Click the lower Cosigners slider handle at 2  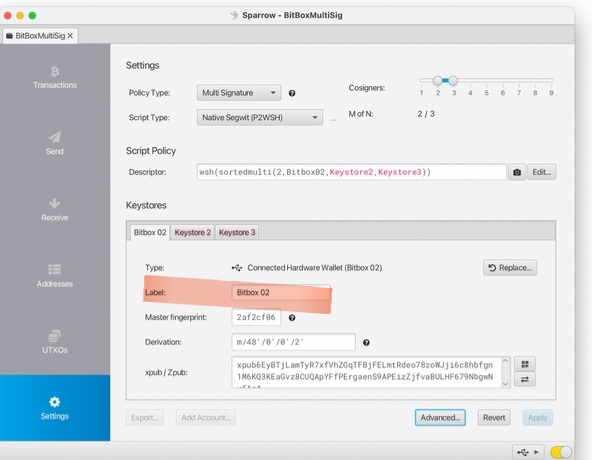tap(438, 80)
